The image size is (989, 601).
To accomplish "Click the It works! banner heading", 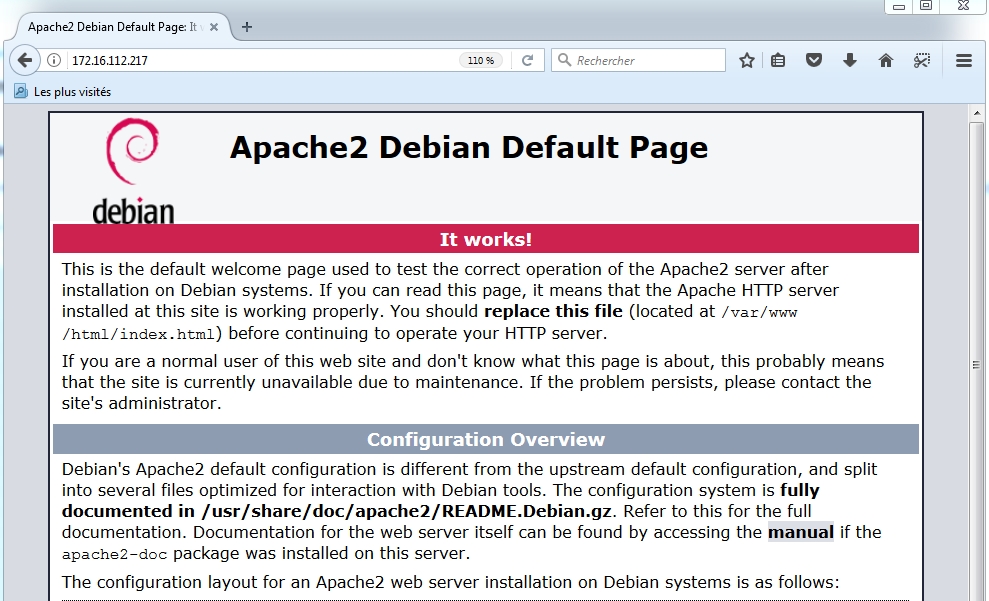I will pos(486,239).
